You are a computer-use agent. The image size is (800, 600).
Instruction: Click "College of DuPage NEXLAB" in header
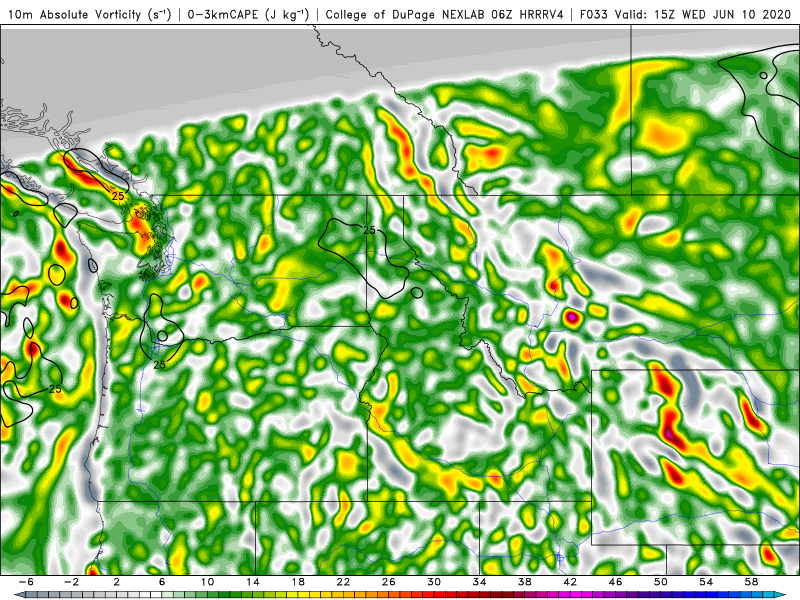point(404,14)
